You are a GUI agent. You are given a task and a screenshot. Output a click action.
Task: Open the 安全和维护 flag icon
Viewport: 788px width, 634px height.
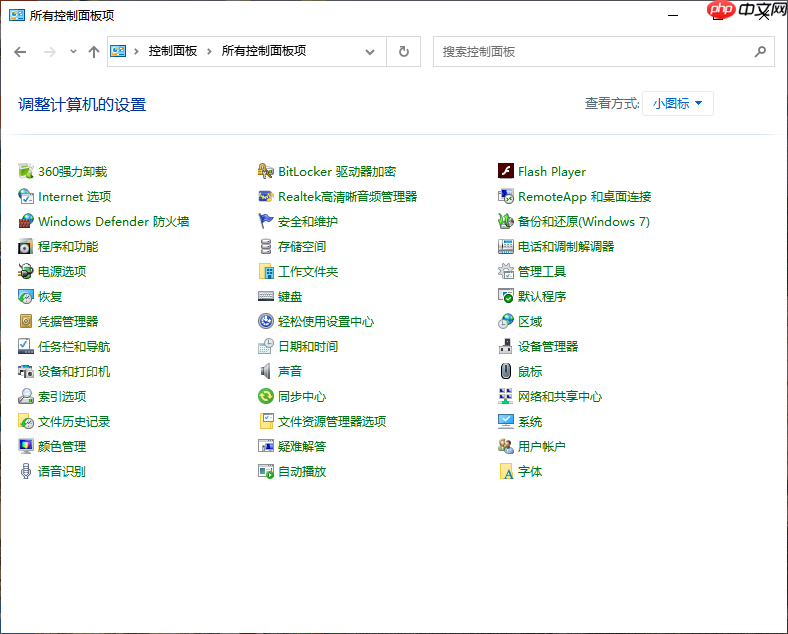tap(266, 222)
